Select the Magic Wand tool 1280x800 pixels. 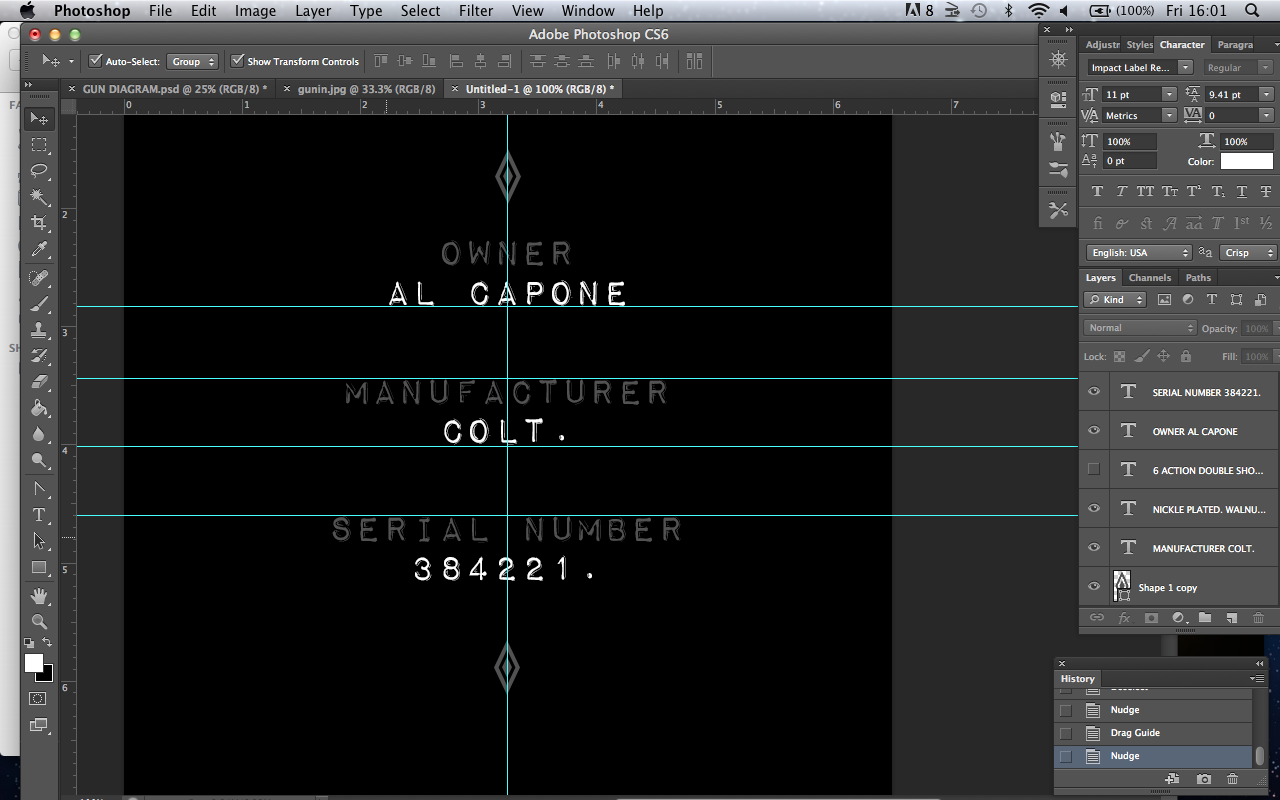39,197
